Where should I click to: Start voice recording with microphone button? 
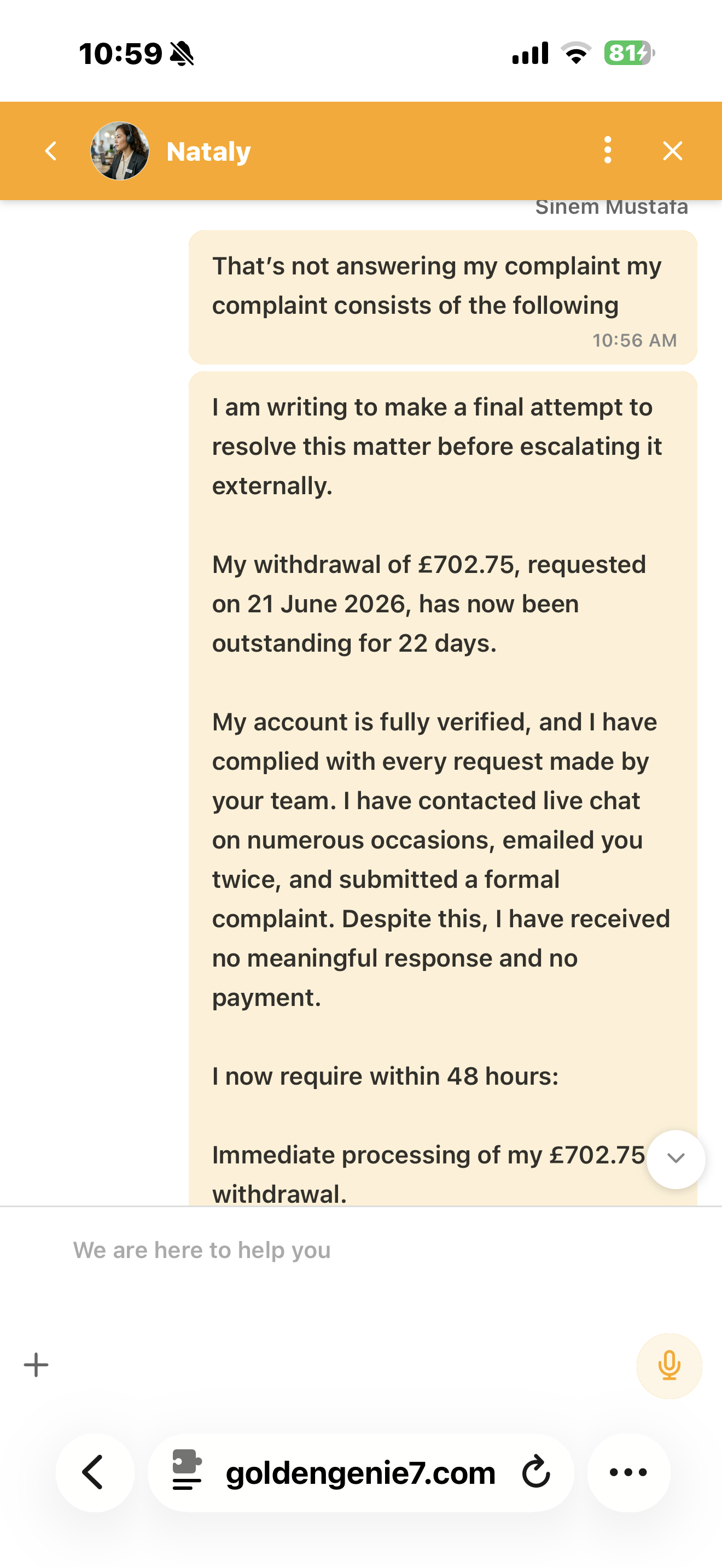coord(669,1366)
